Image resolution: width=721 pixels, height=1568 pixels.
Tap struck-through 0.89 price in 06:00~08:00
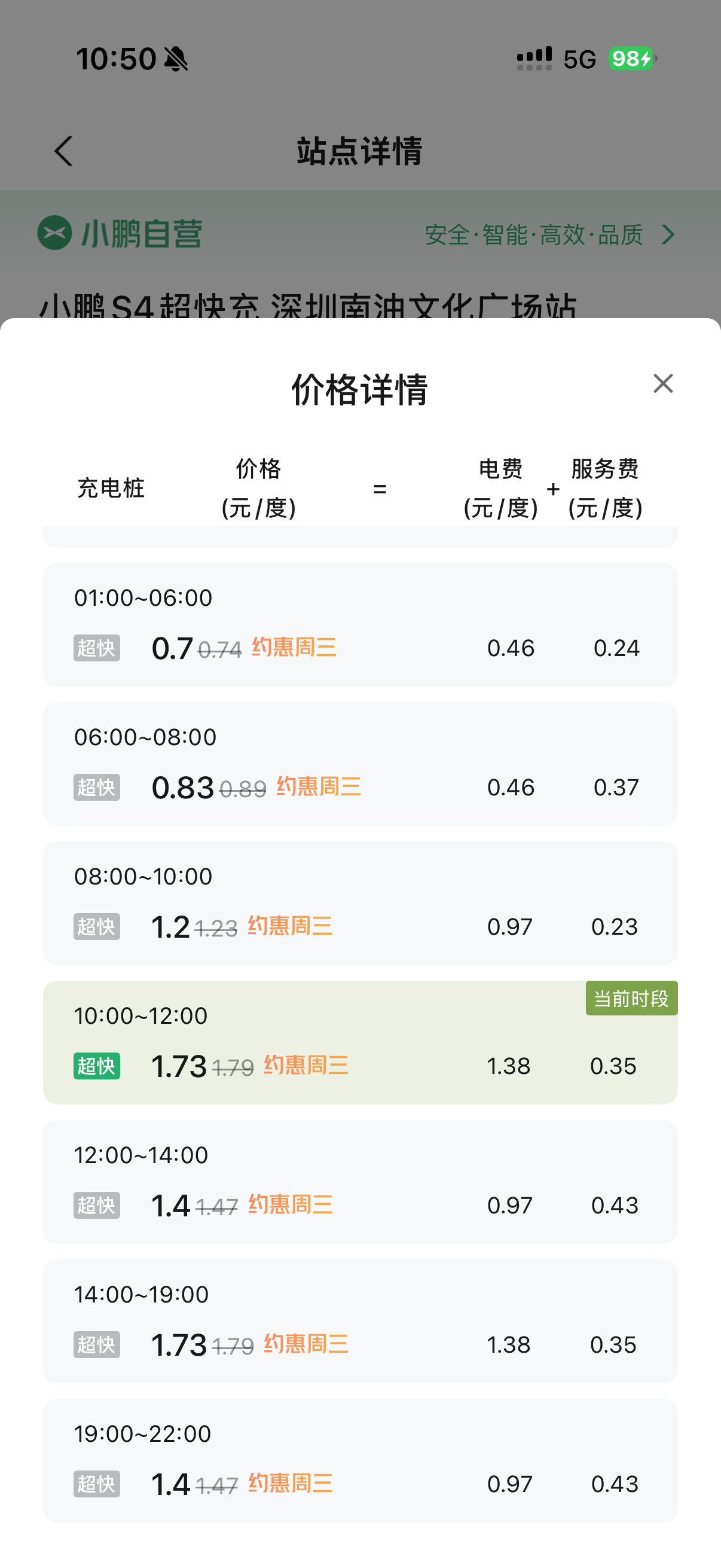tap(243, 789)
